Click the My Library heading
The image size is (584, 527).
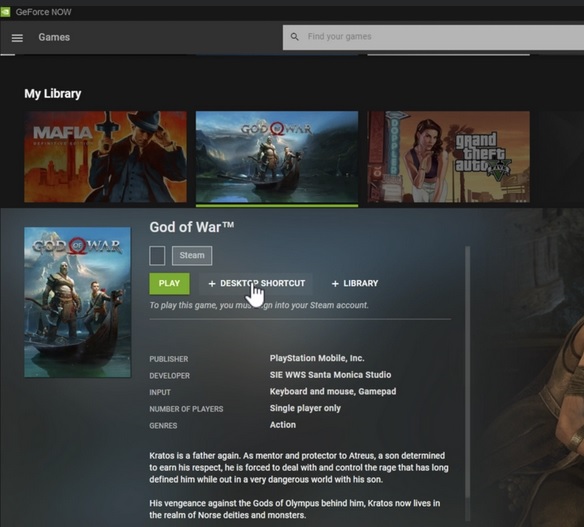(53, 93)
